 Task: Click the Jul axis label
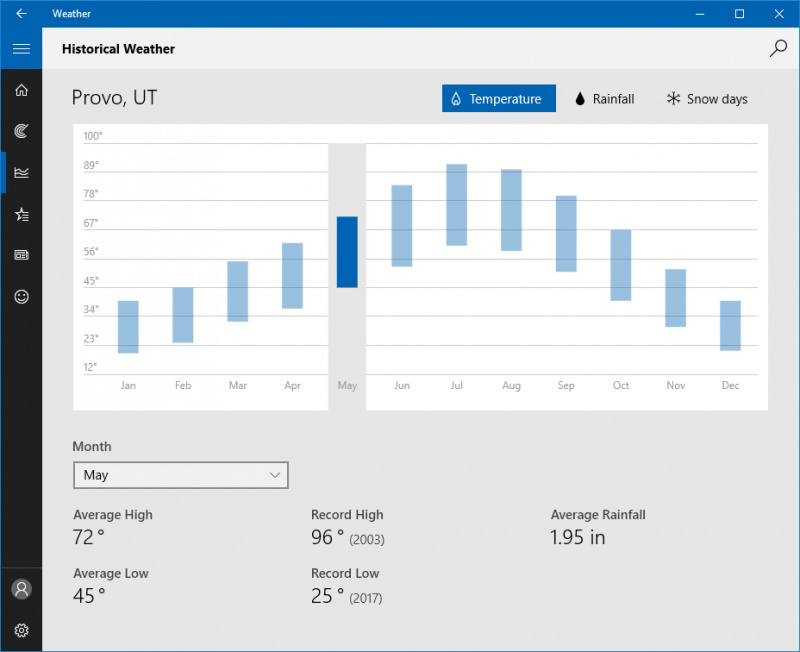[457, 385]
